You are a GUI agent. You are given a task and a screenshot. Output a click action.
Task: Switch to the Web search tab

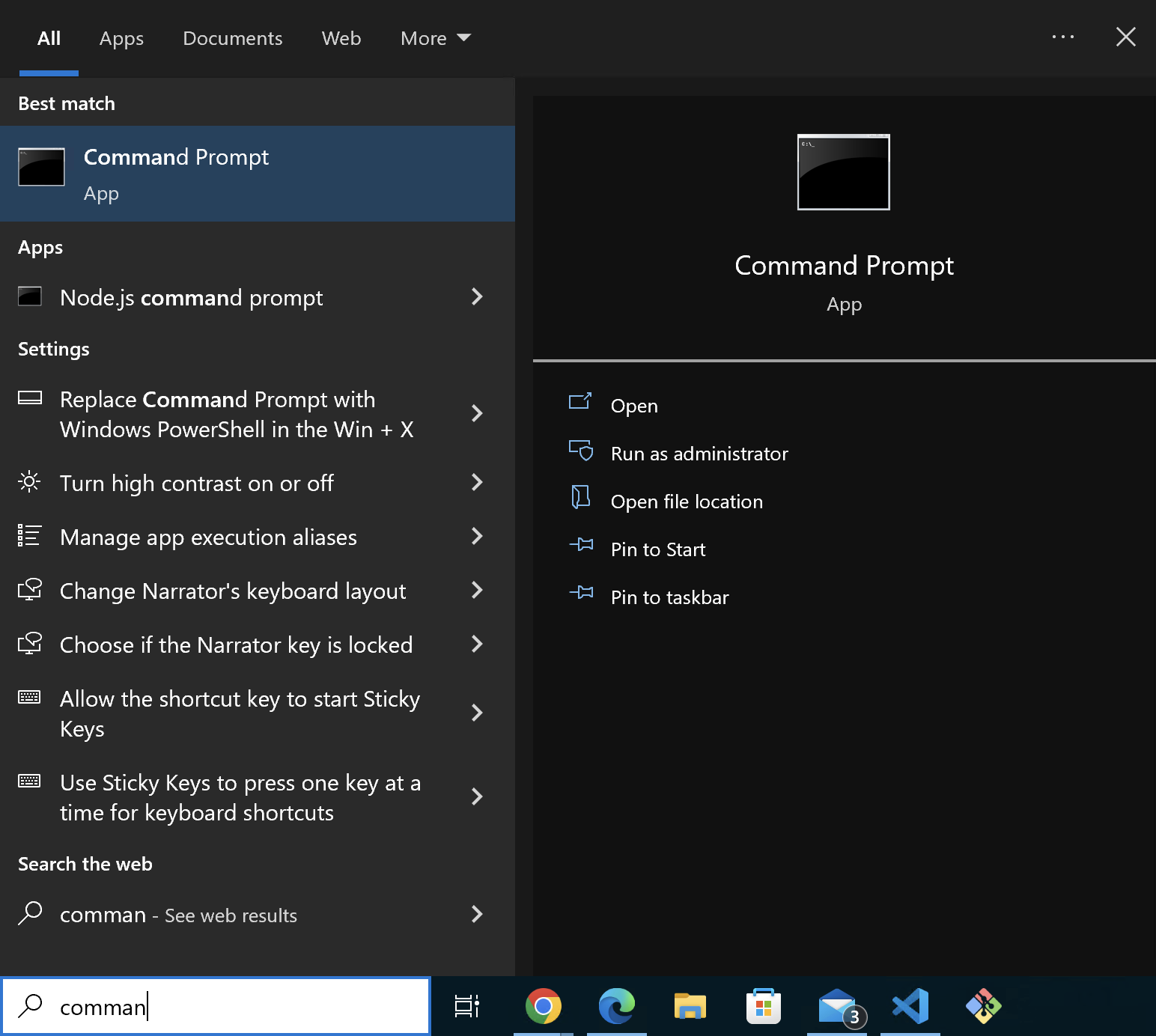coord(341,38)
